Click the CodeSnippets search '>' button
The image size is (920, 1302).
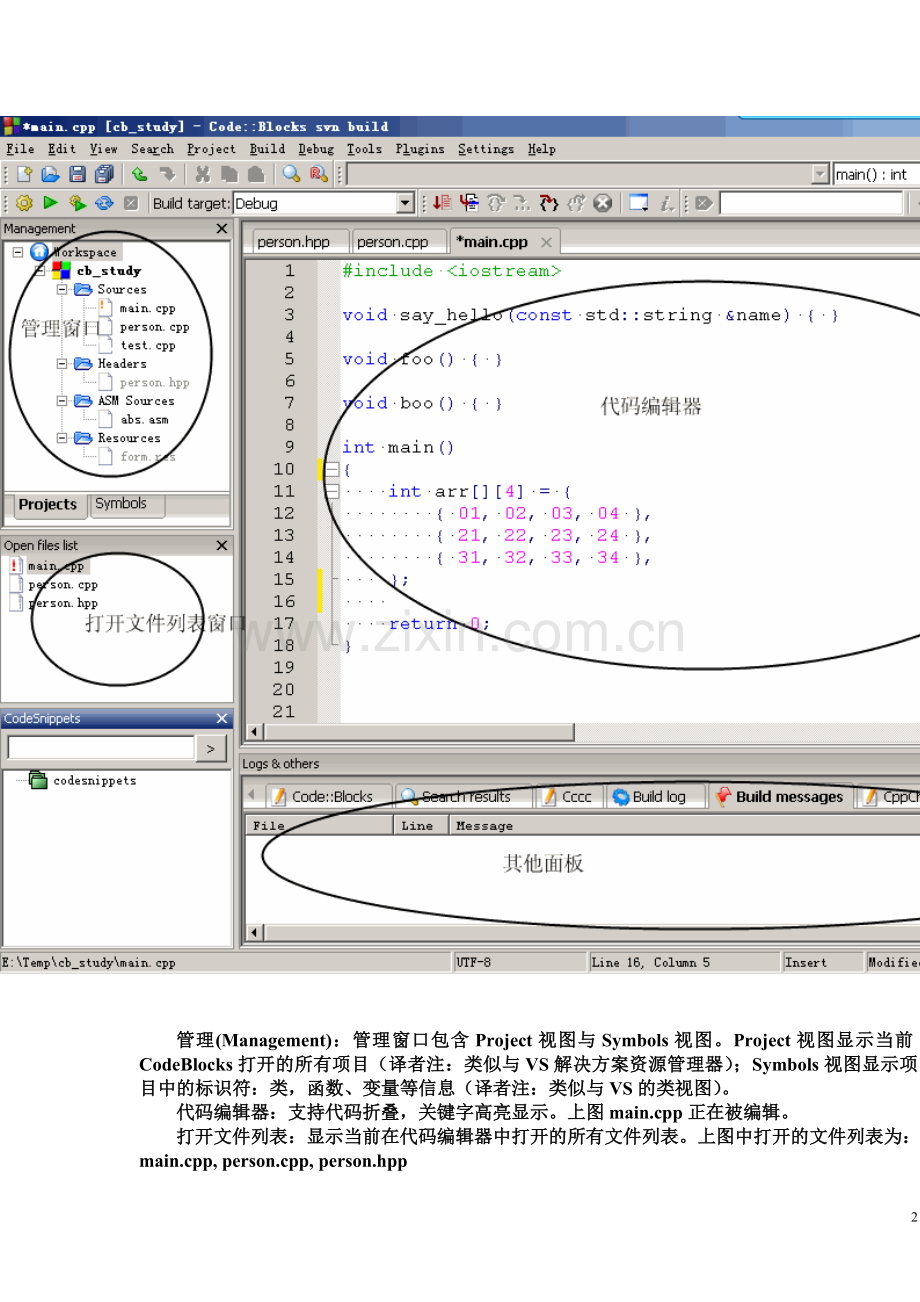[211, 748]
